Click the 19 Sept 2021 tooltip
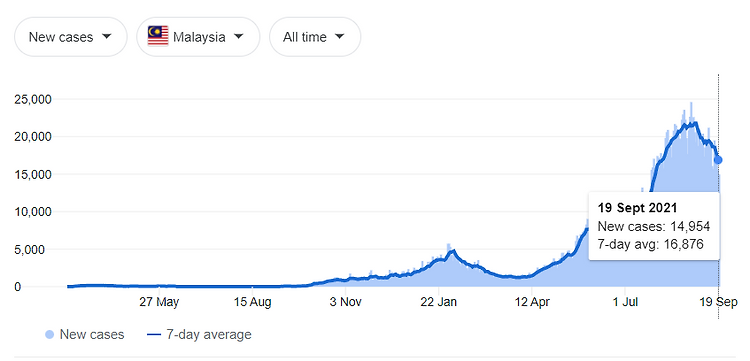This screenshot has height=361, width=750. point(654,226)
